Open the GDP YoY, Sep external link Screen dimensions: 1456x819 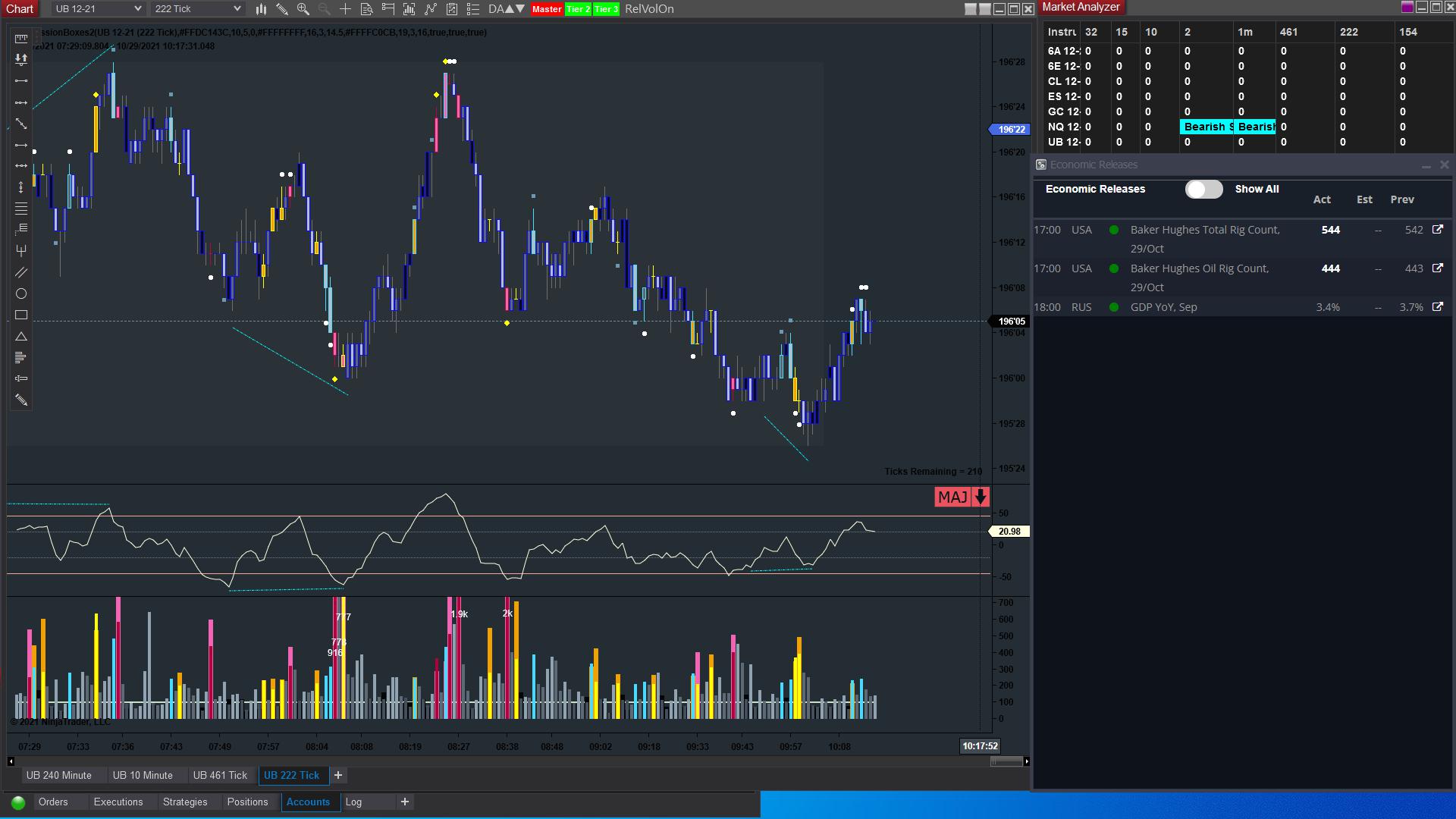point(1437,306)
